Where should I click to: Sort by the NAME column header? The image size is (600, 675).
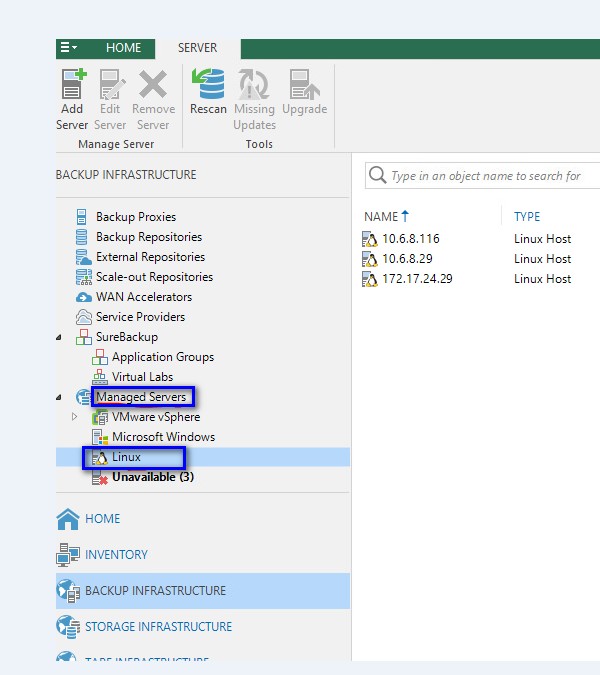click(x=381, y=216)
